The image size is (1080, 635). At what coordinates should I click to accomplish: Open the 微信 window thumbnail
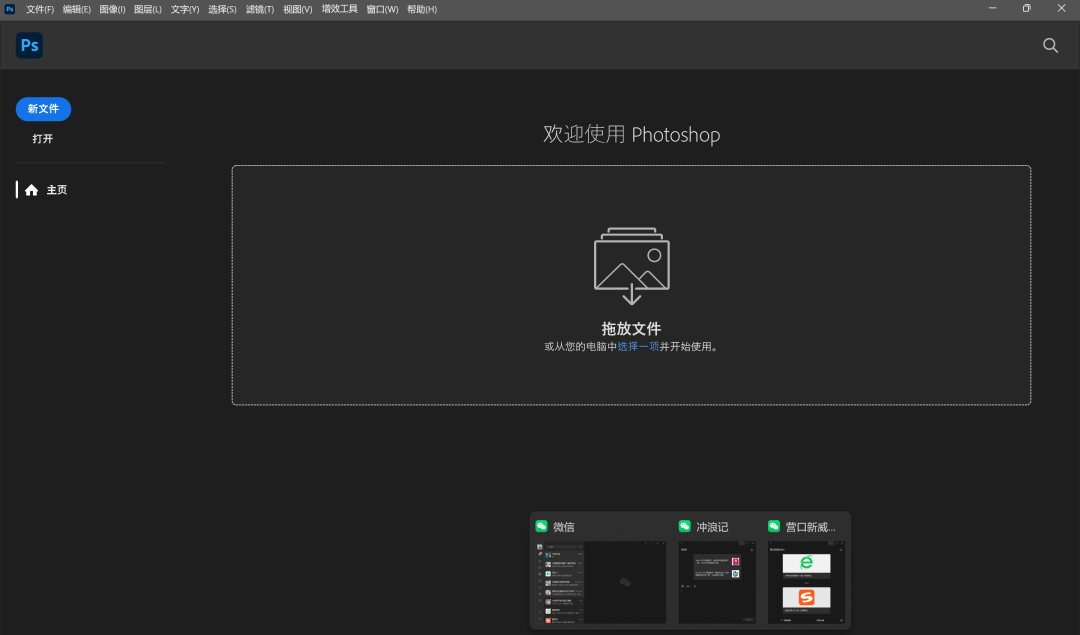(x=601, y=583)
